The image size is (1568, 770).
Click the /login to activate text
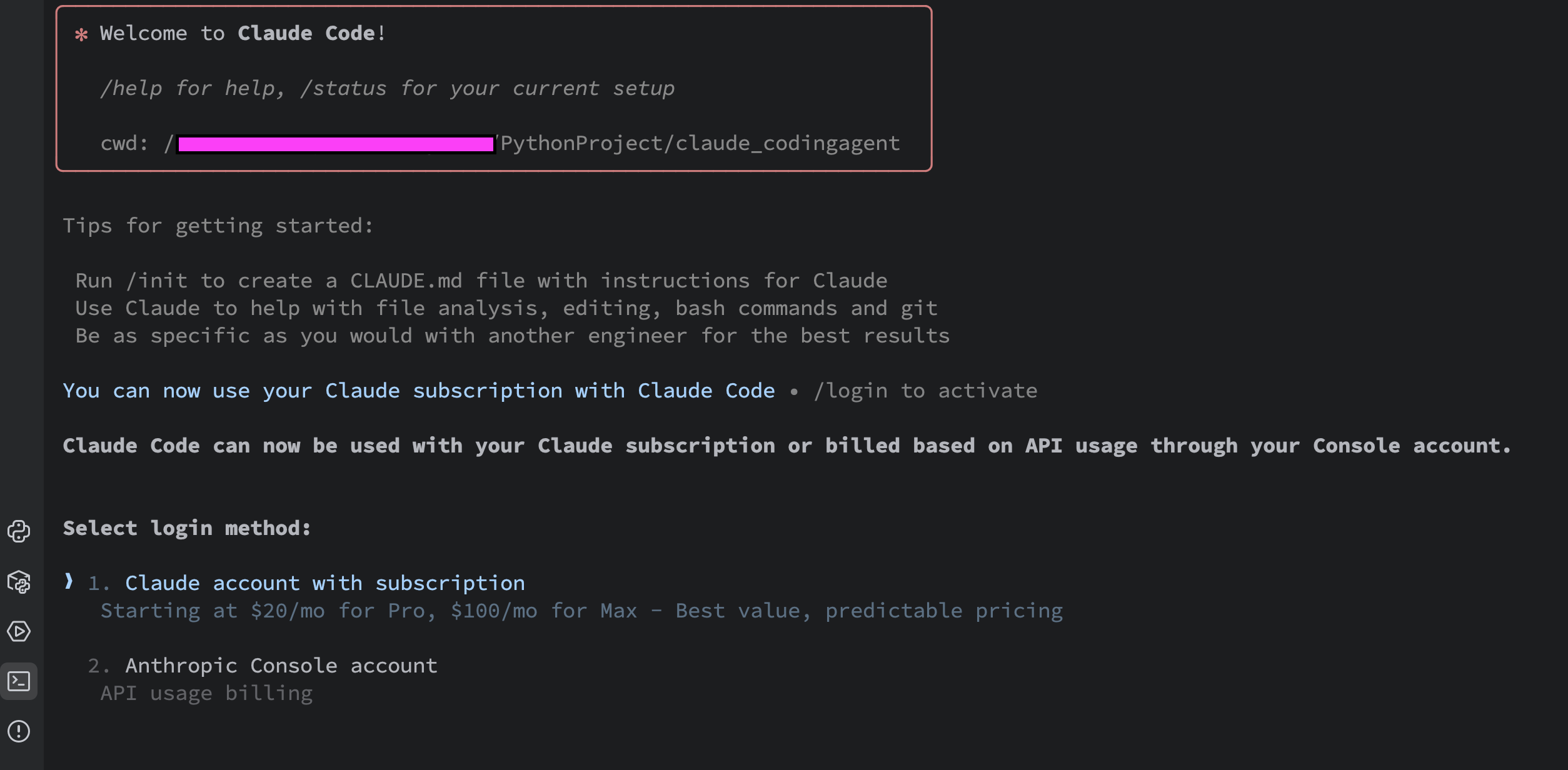pyautogui.click(x=925, y=391)
